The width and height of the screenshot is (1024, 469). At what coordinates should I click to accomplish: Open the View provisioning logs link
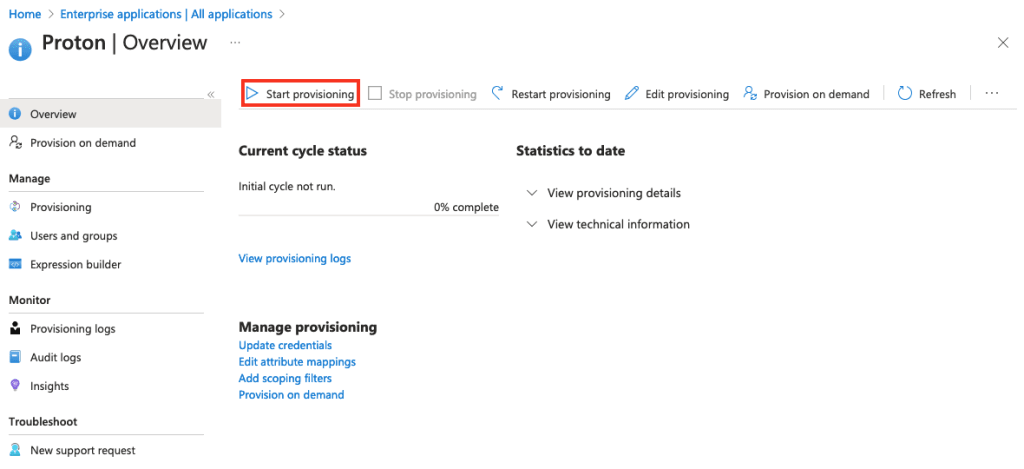pyautogui.click(x=295, y=259)
